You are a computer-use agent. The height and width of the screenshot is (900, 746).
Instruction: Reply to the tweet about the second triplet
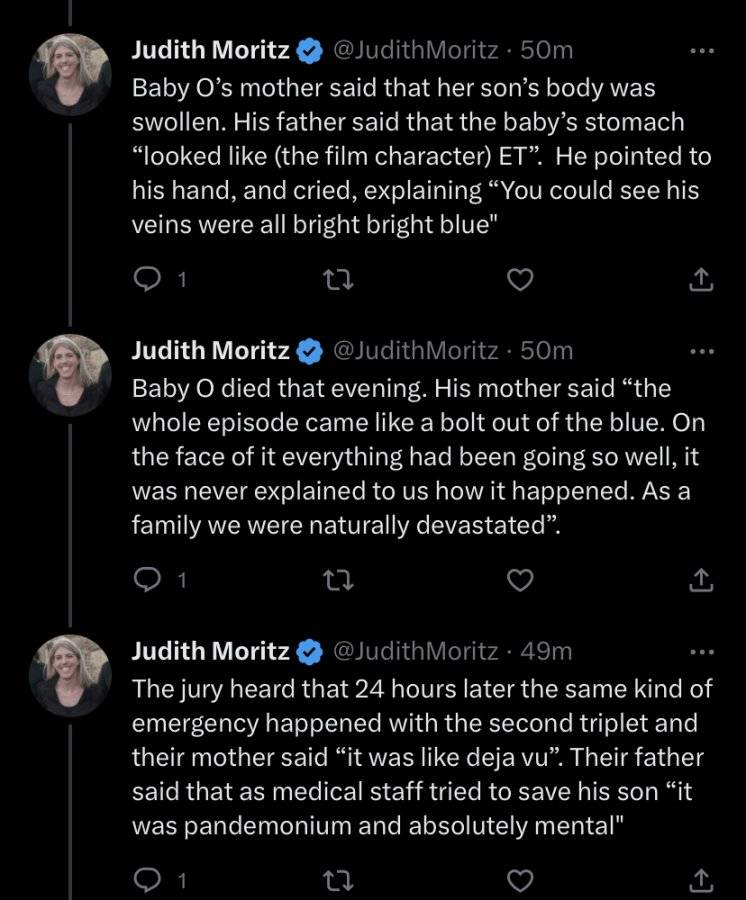(147, 880)
